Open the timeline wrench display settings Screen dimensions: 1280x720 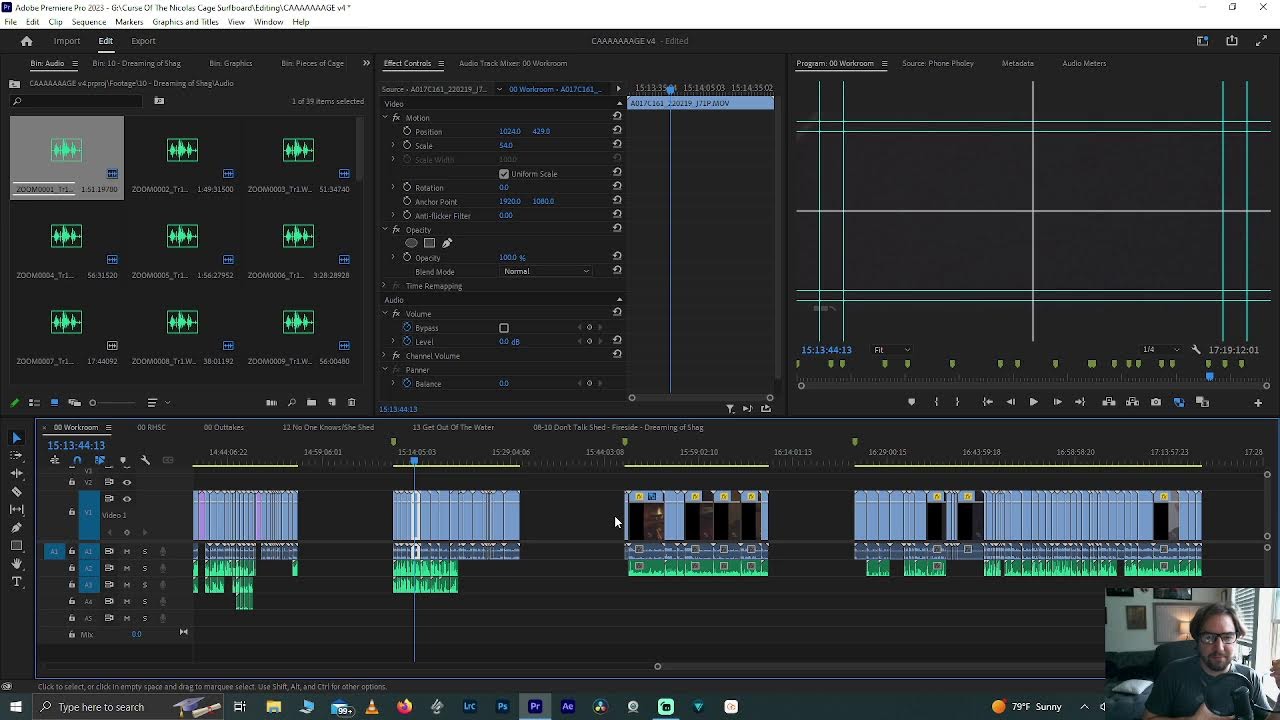coord(145,460)
